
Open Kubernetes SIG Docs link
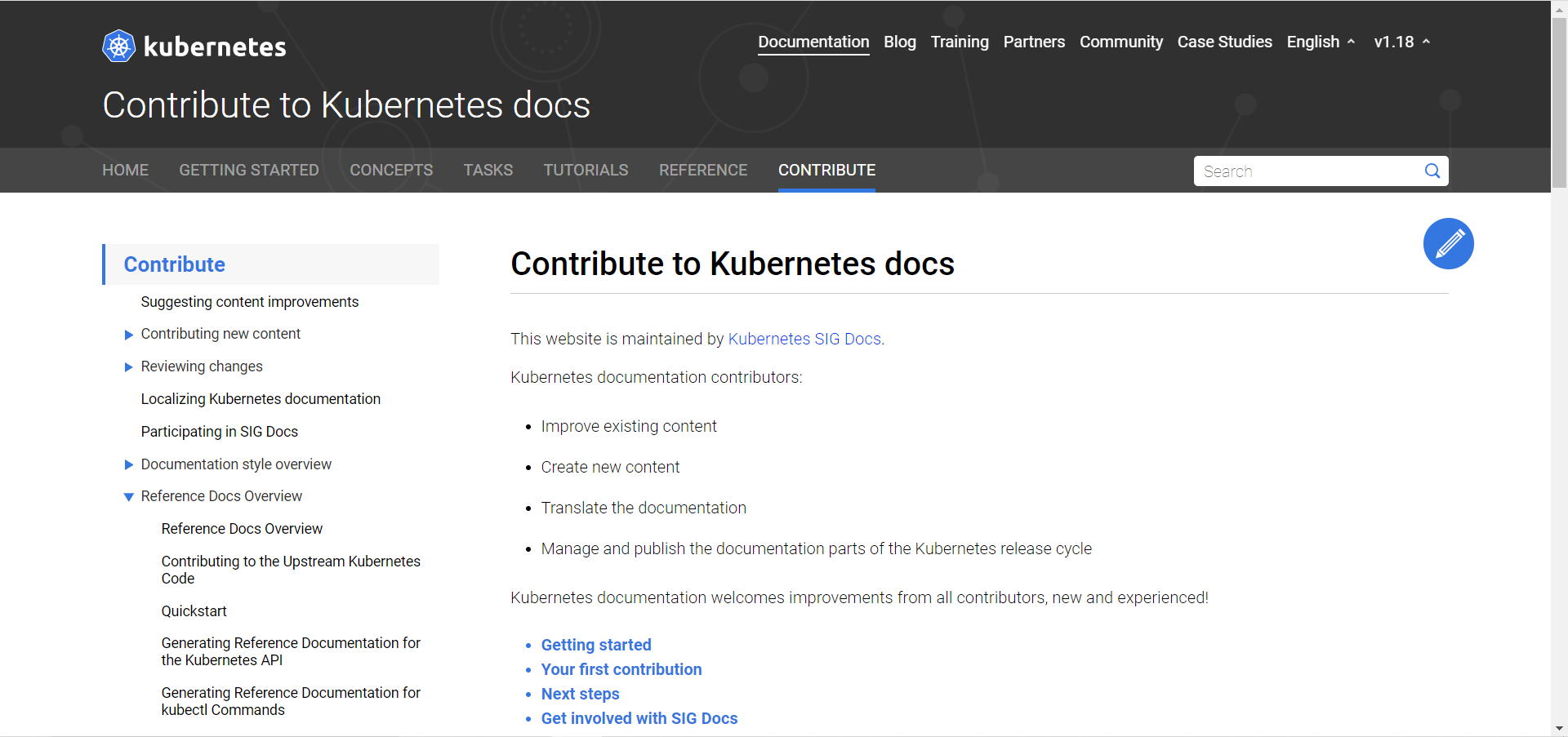coord(804,339)
